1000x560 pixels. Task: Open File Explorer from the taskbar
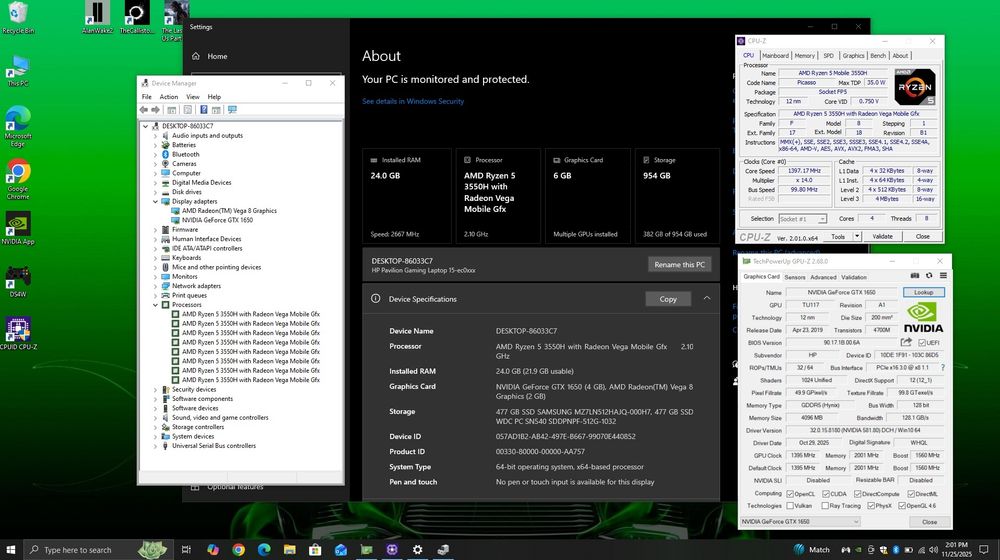pos(290,549)
